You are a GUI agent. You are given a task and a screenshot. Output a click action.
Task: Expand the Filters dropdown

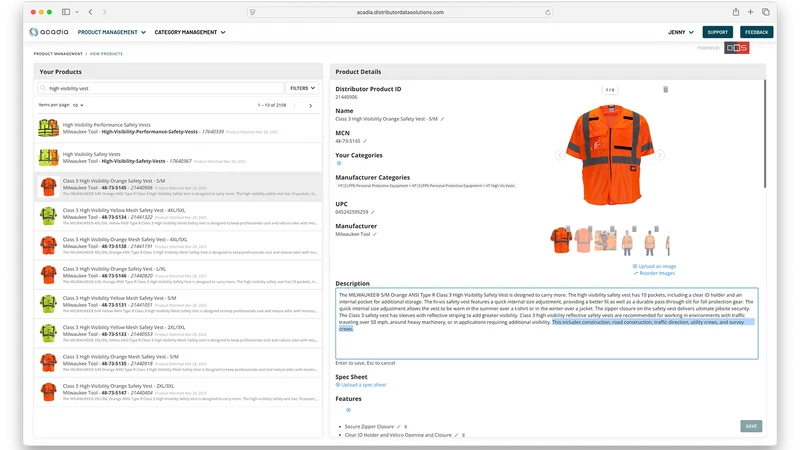[x=302, y=88]
